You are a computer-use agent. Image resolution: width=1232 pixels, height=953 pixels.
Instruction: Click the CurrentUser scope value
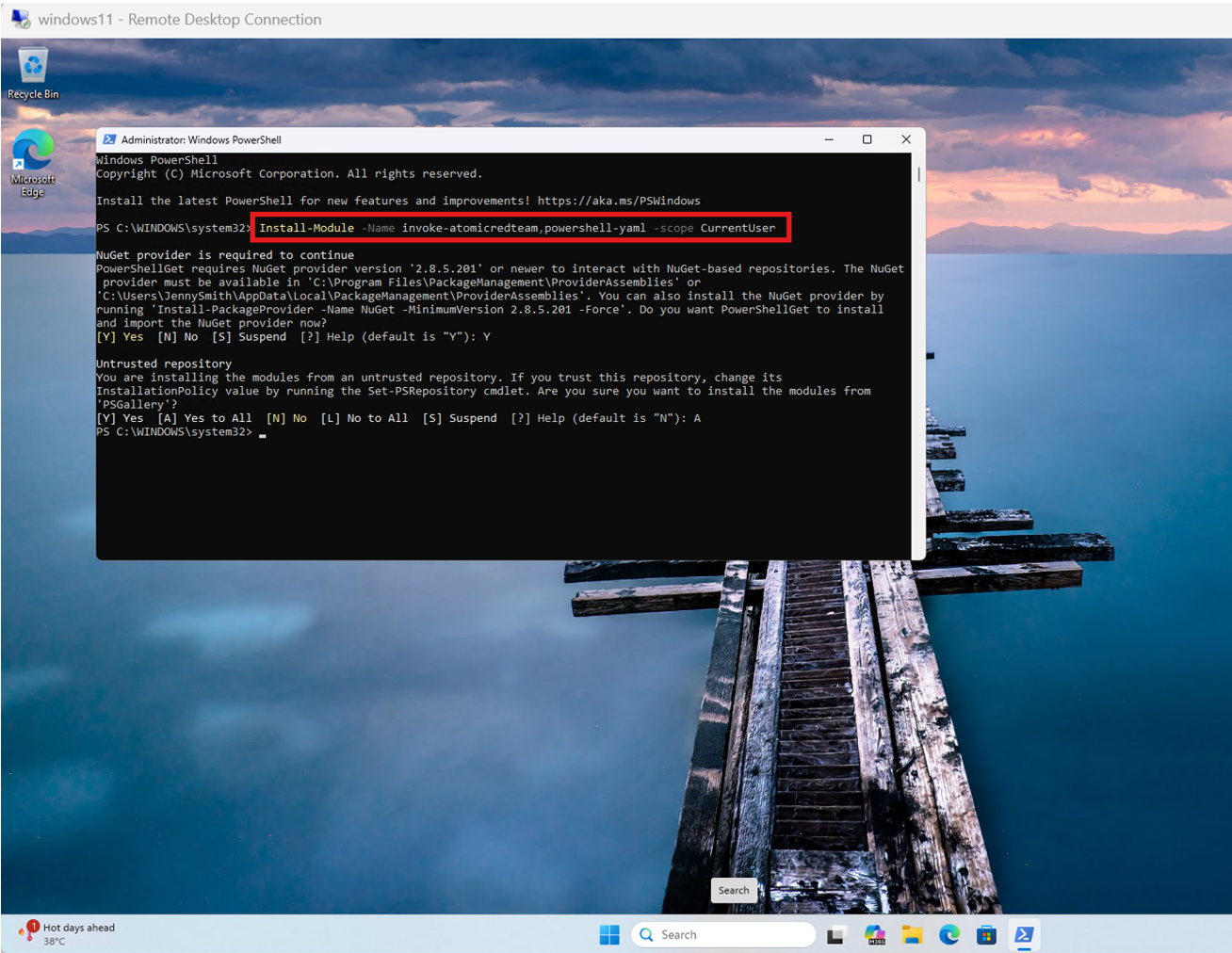coord(738,228)
